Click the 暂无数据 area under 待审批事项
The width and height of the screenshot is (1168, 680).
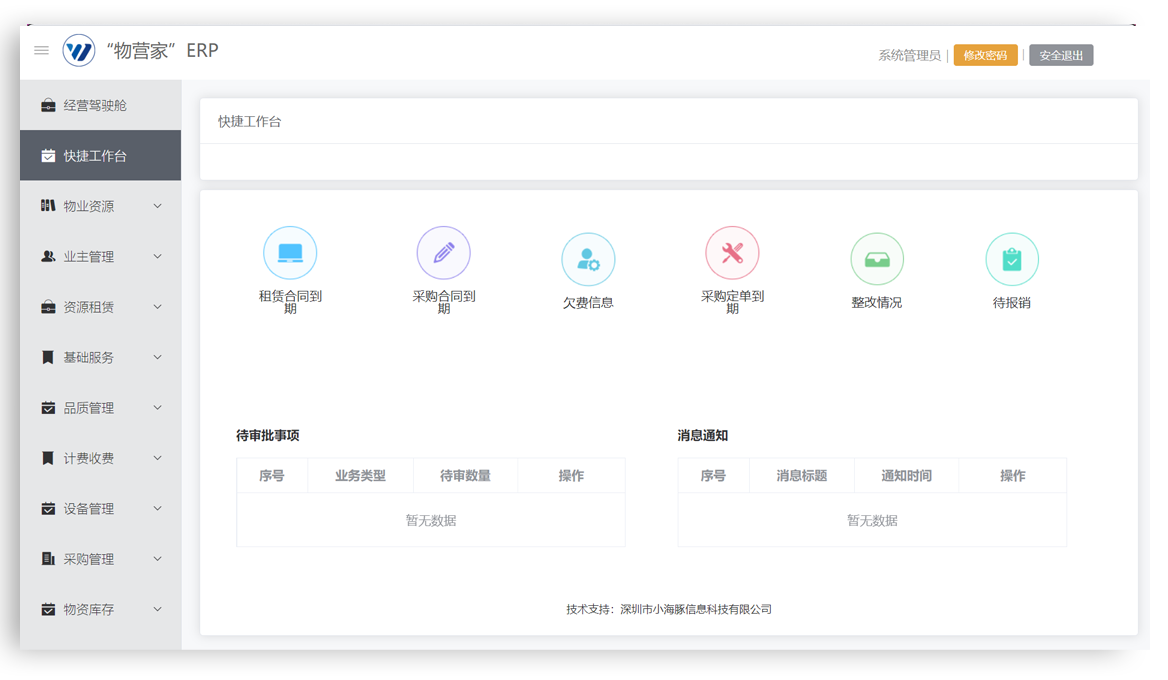click(430, 519)
